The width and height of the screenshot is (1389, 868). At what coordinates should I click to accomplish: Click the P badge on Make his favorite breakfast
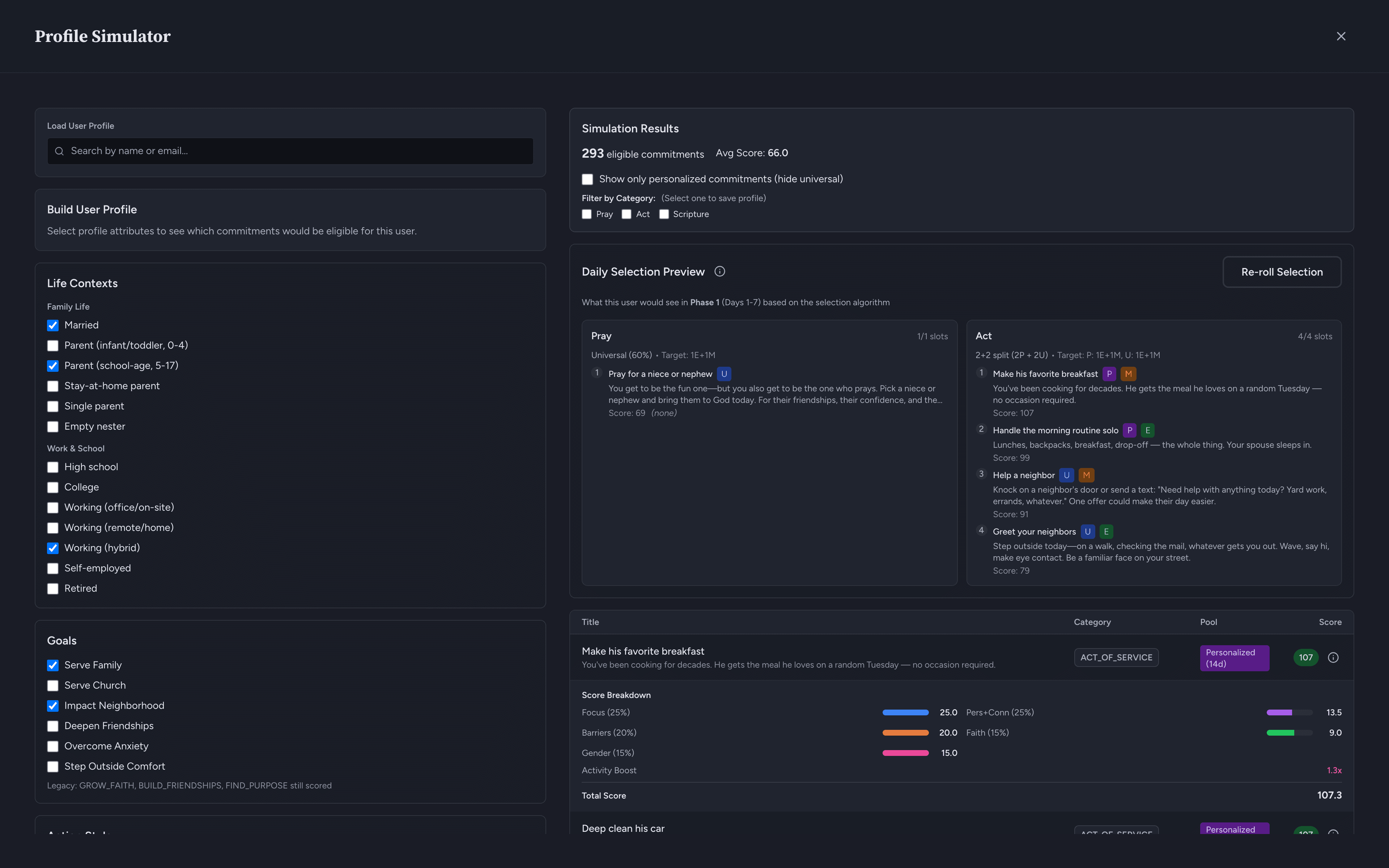tap(1109, 374)
